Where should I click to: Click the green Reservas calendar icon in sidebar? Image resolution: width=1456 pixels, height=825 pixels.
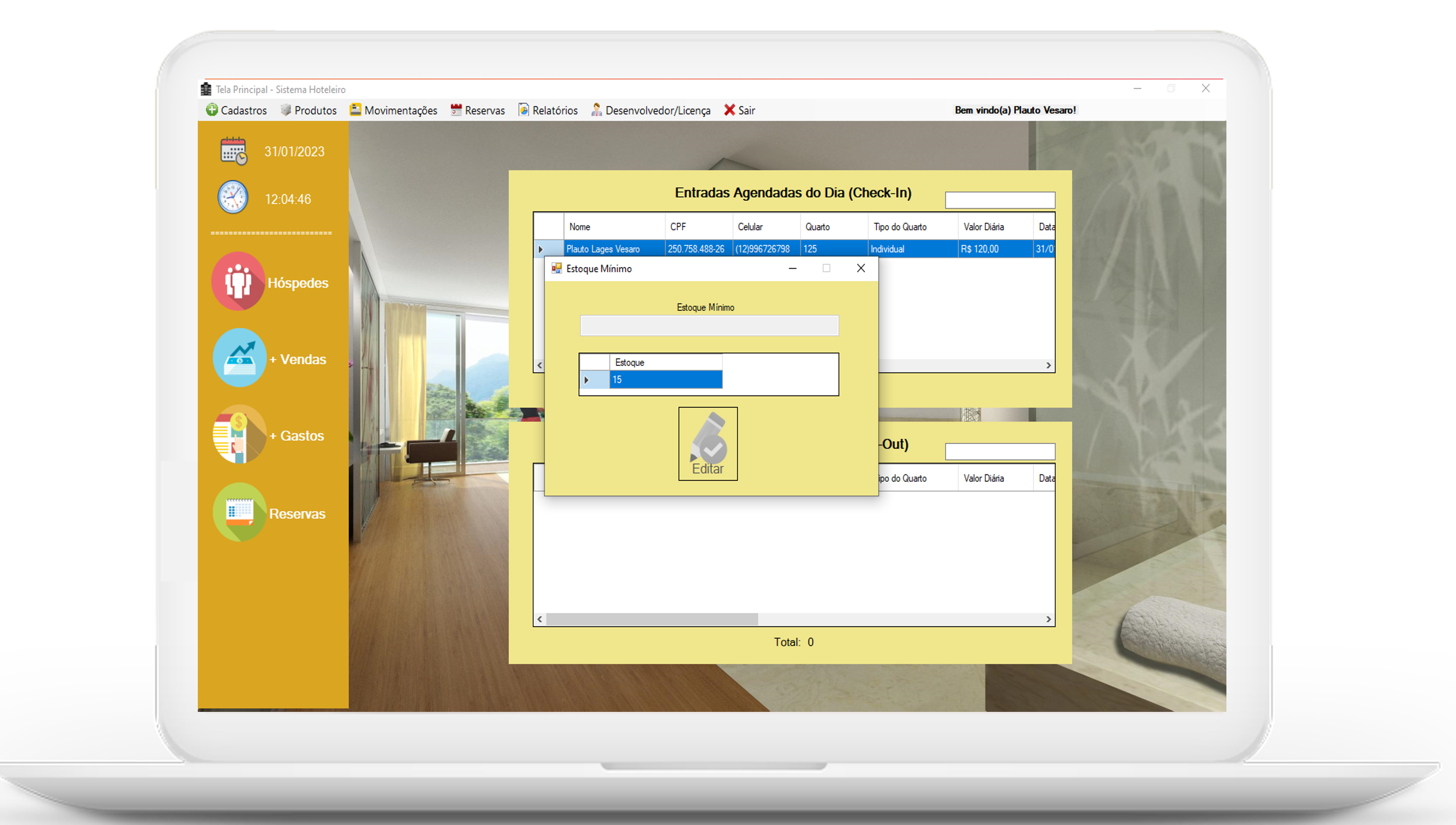point(239,512)
